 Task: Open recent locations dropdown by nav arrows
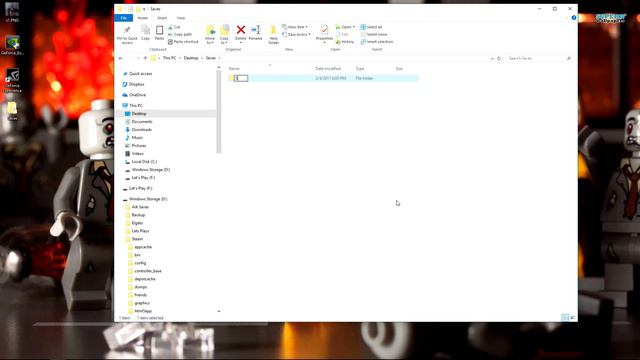click(138, 58)
